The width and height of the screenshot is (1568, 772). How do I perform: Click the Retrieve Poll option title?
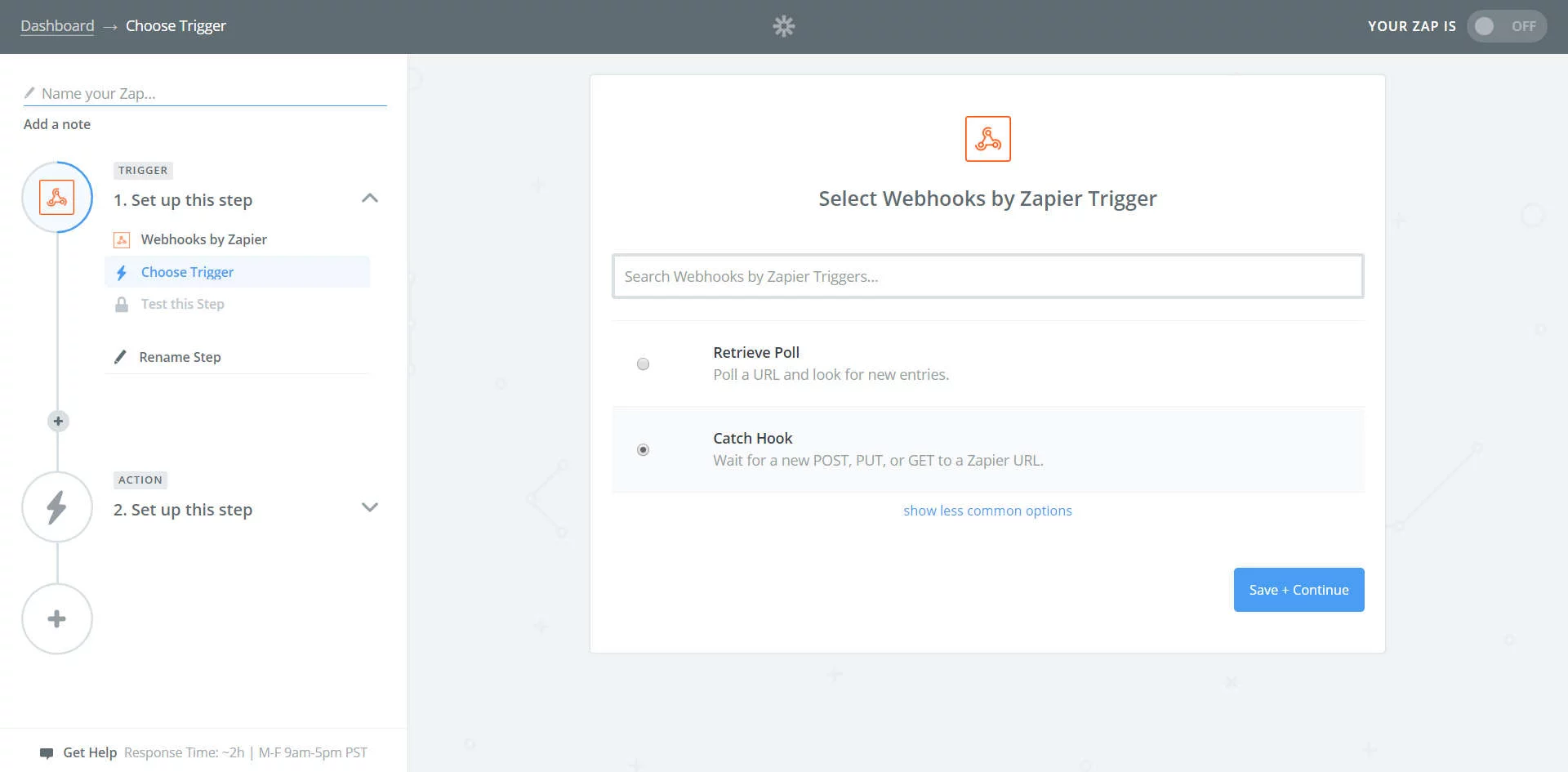coord(756,352)
